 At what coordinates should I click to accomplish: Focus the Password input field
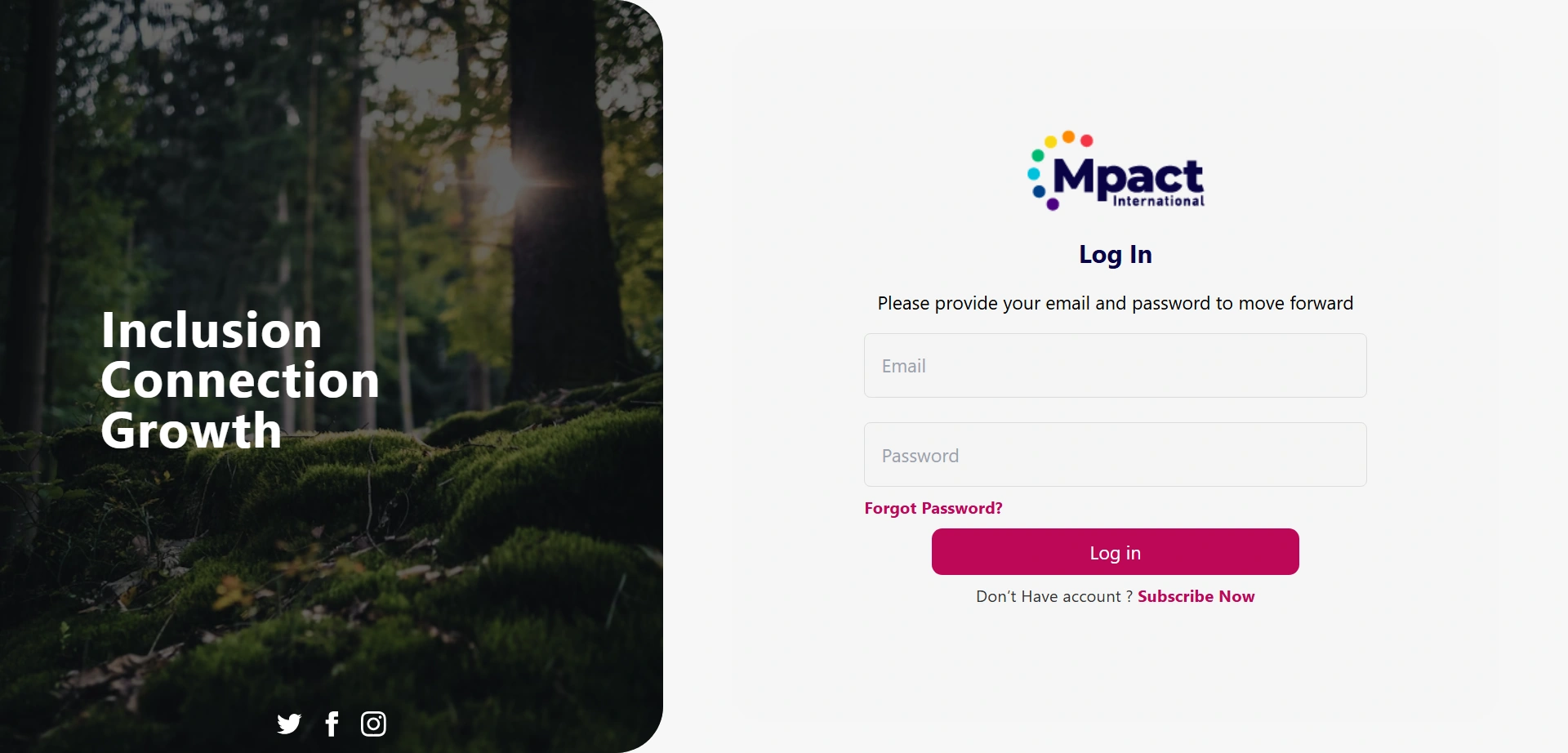coord(1116,455)
